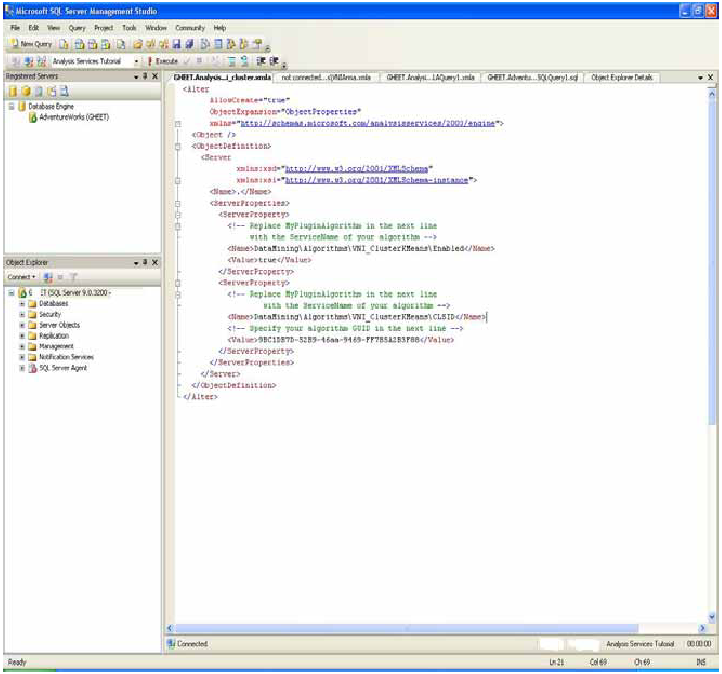Collapse the Database Engine node in Registered Servers
This screenshot has height=674, width=722.
point(10,106)
